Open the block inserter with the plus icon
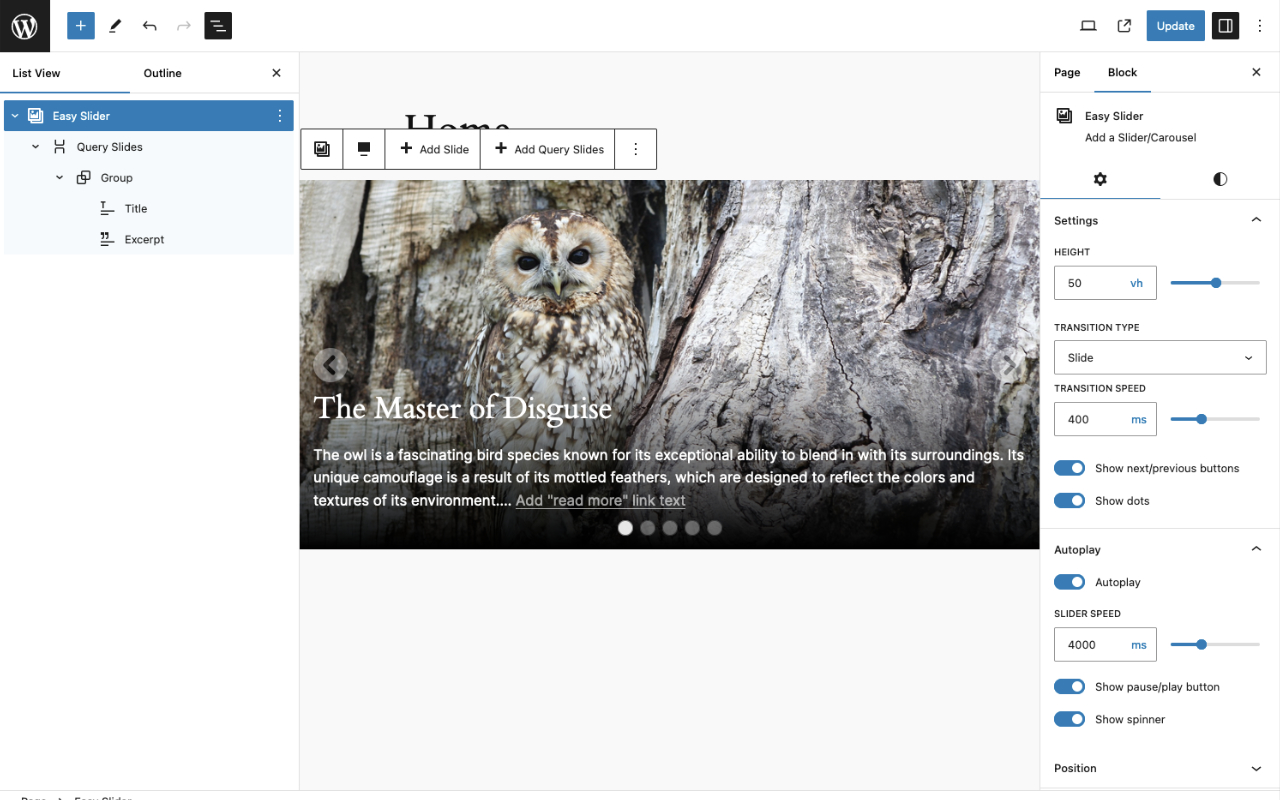The height and width of the screenshot is (800, 1280). (x=80, y=25)
